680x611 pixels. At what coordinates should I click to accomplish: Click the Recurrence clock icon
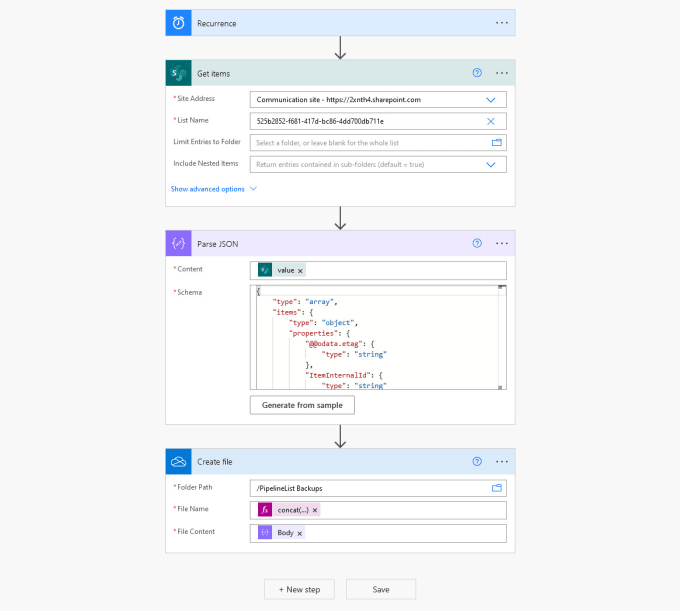[178, 23]
